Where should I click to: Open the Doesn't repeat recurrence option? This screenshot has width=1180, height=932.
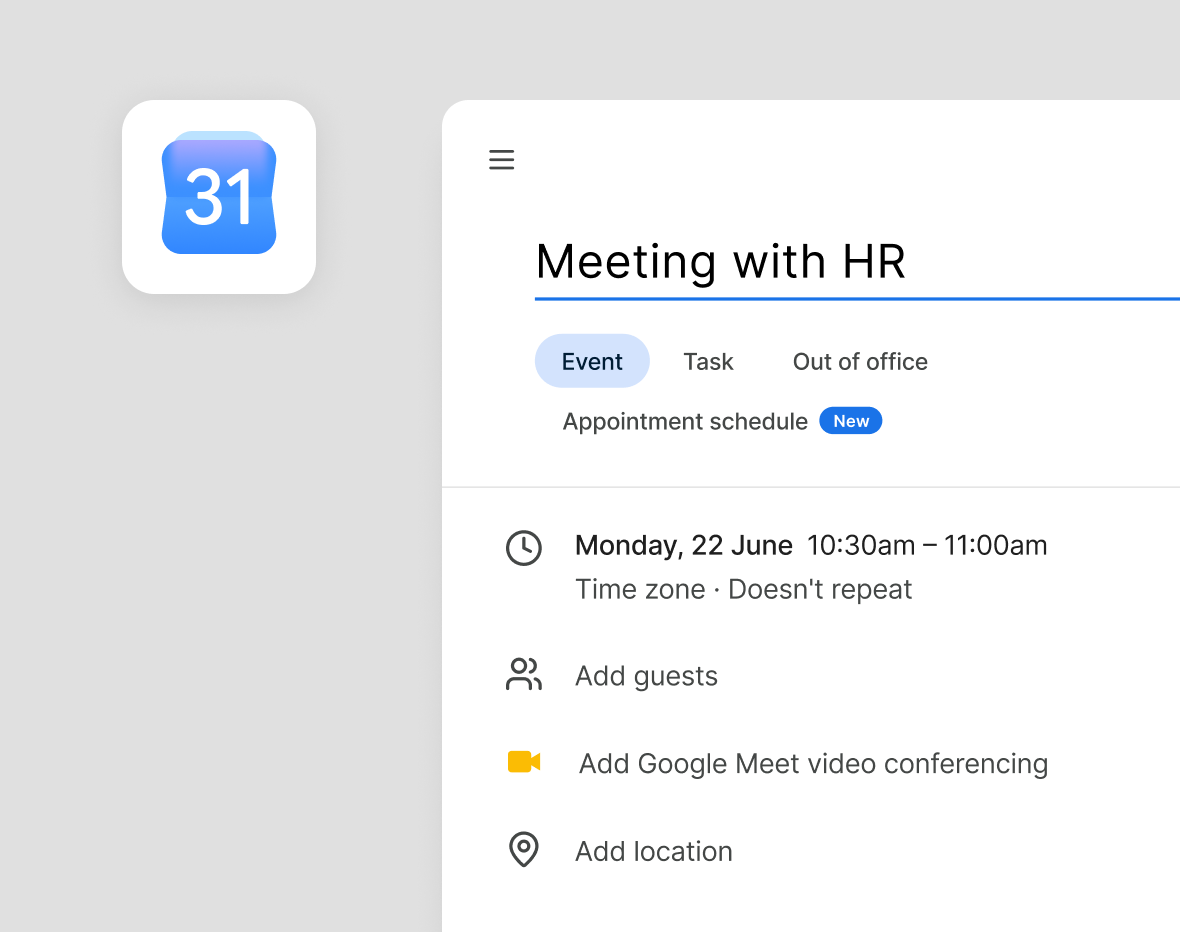[820, 589]
